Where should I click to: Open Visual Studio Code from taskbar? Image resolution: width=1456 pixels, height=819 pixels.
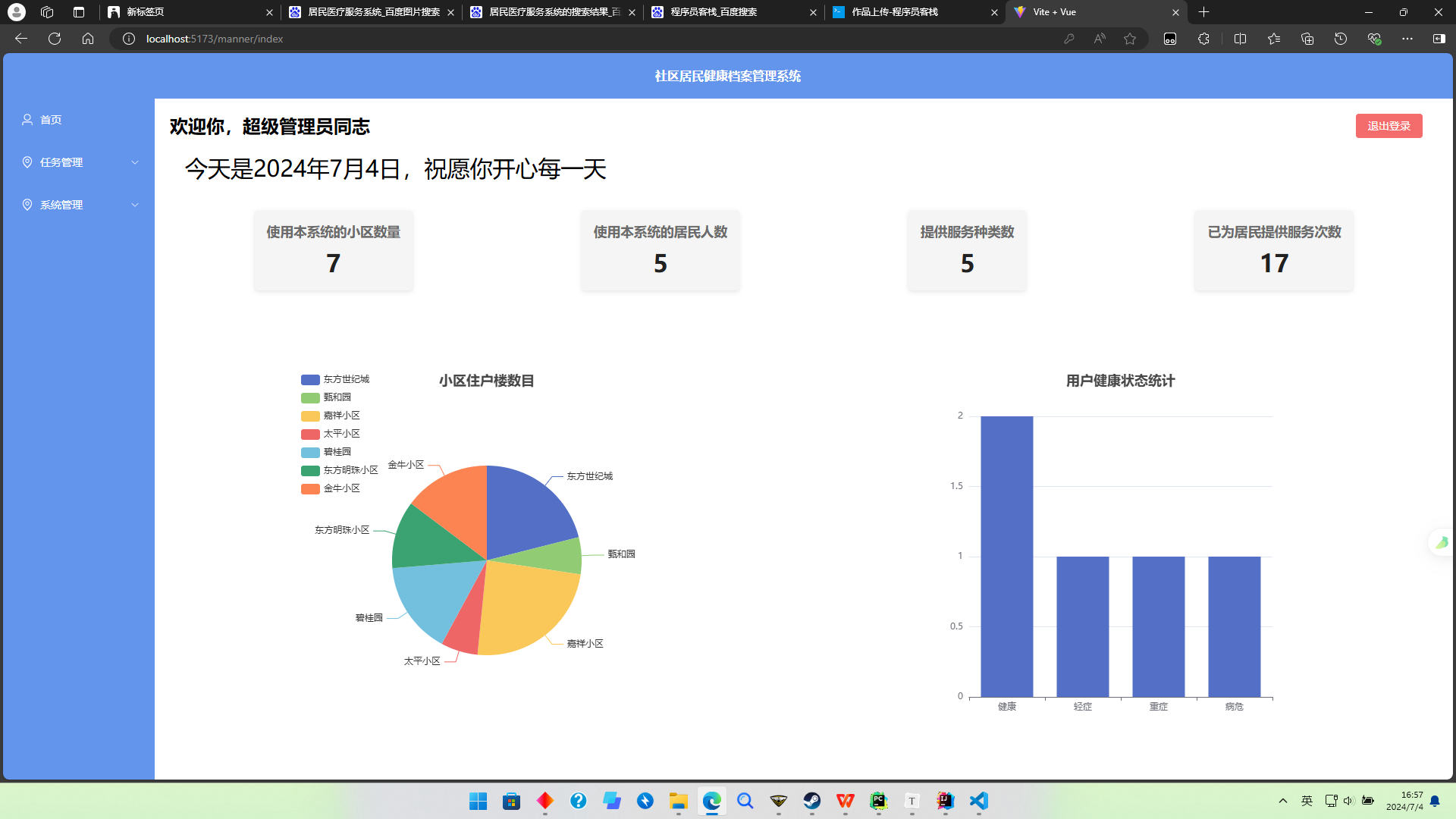979,801
